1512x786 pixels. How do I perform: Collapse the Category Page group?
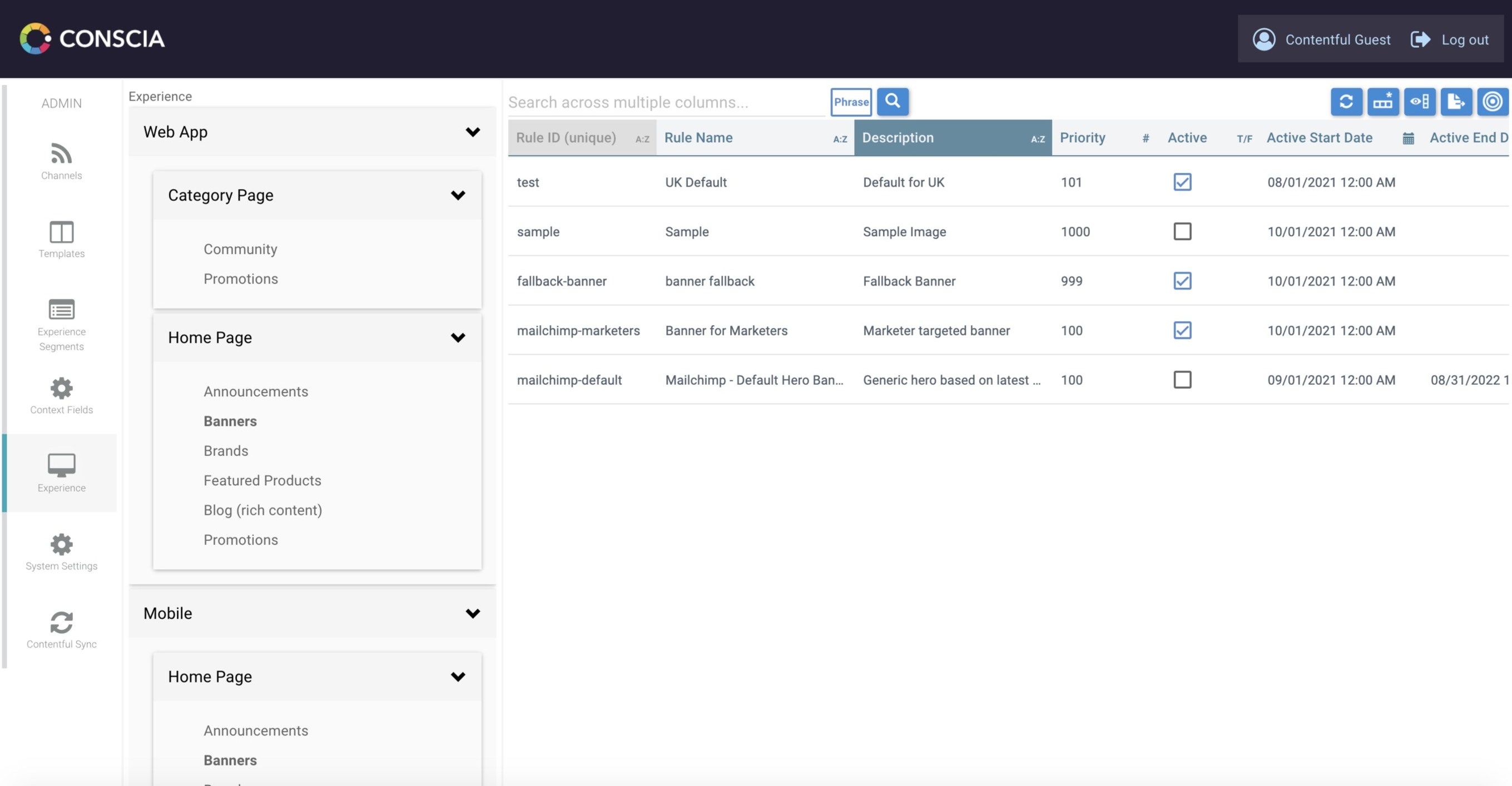coord(458,195)
